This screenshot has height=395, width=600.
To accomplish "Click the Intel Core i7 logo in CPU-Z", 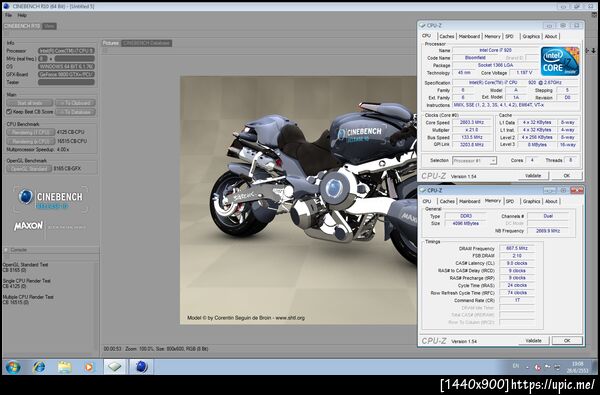I will [559, 61].
